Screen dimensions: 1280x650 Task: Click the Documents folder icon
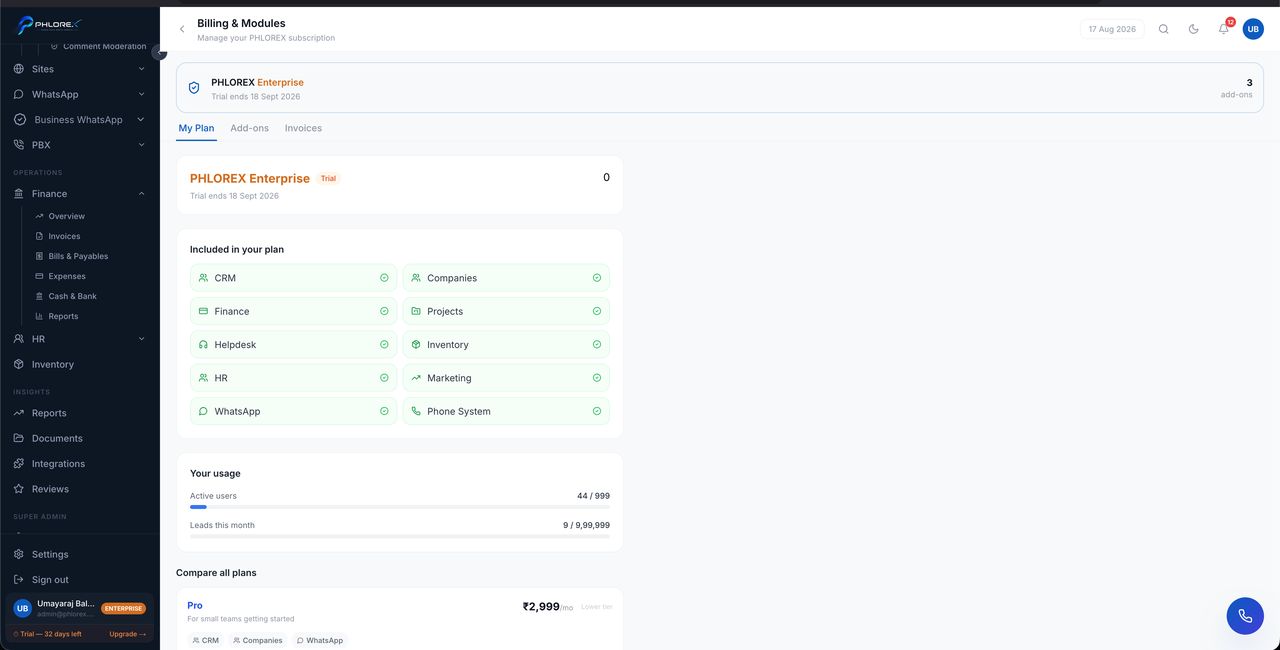tap(19, 438)
